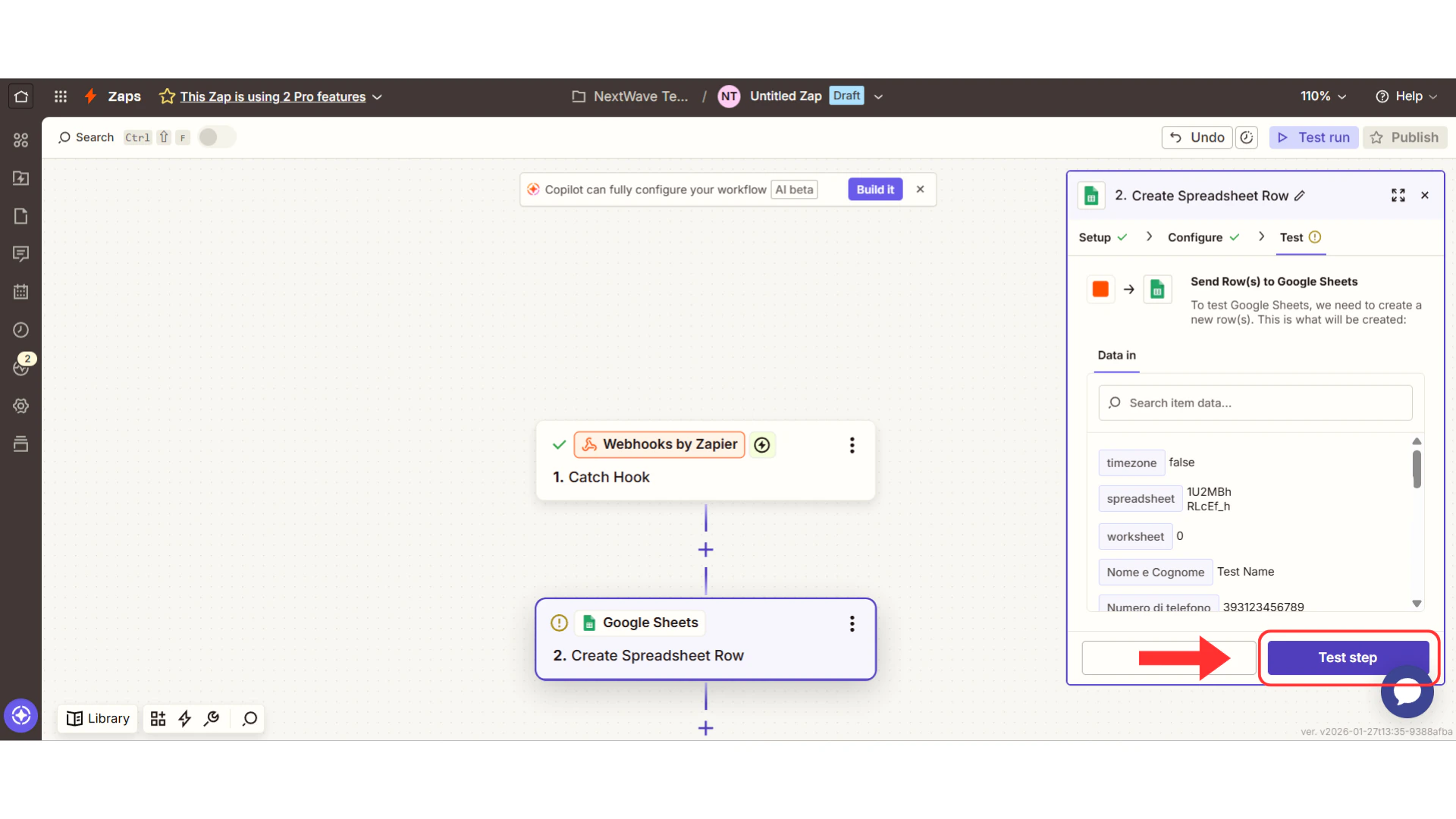
Task: Dismiss the Copilot banner
Action: 920,190
